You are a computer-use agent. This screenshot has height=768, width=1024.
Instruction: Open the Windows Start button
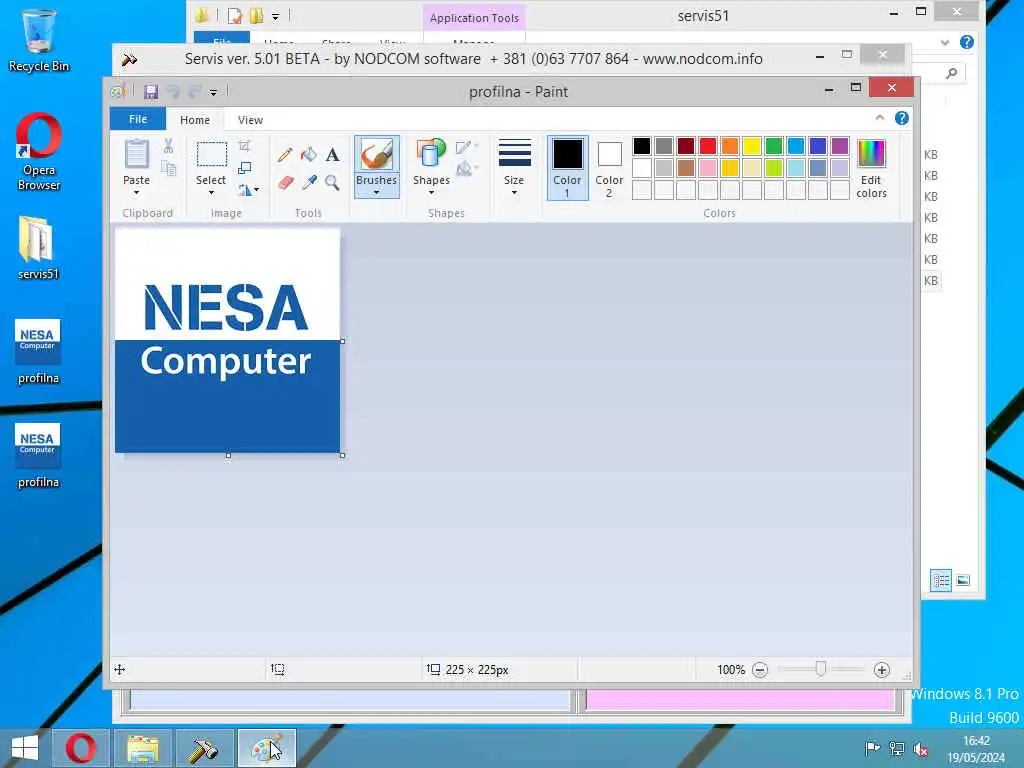[25, 748]
